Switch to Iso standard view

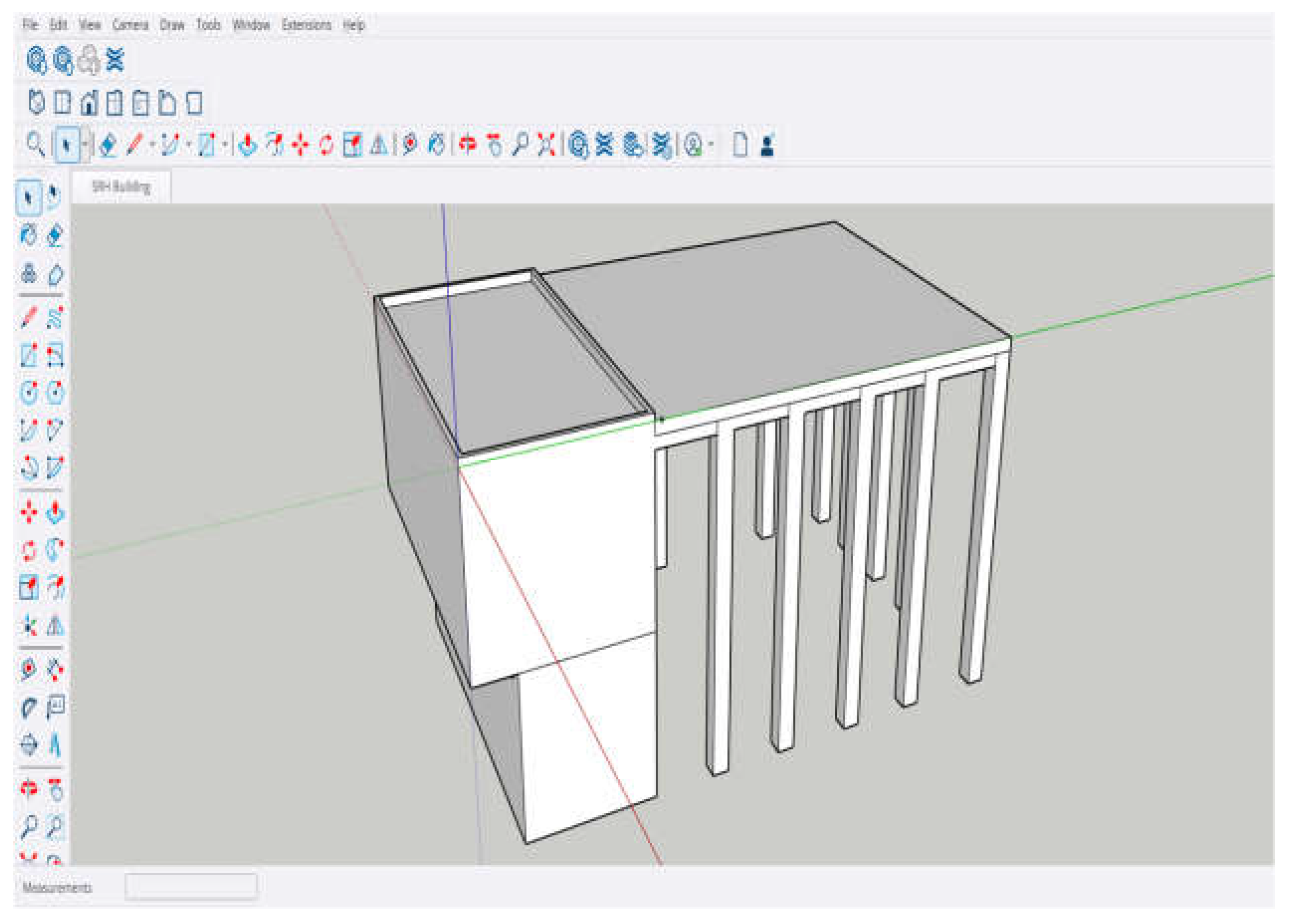tap(36, 103)
